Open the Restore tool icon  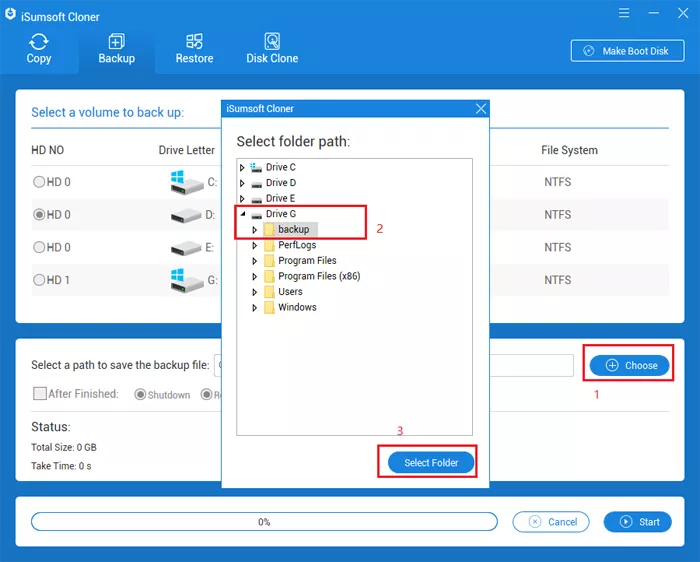point(194,42)
